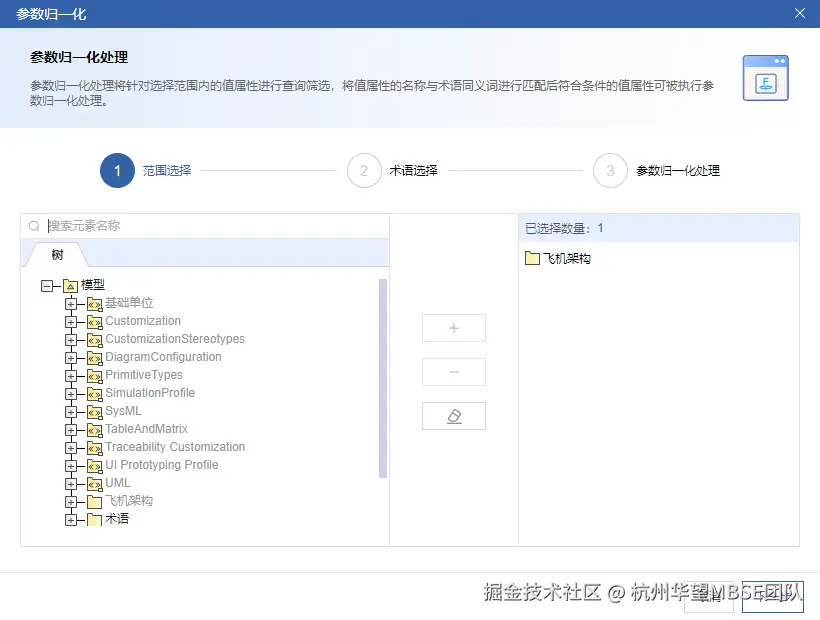Click the 飞机架构 folder icon in tree

point(94,502)
